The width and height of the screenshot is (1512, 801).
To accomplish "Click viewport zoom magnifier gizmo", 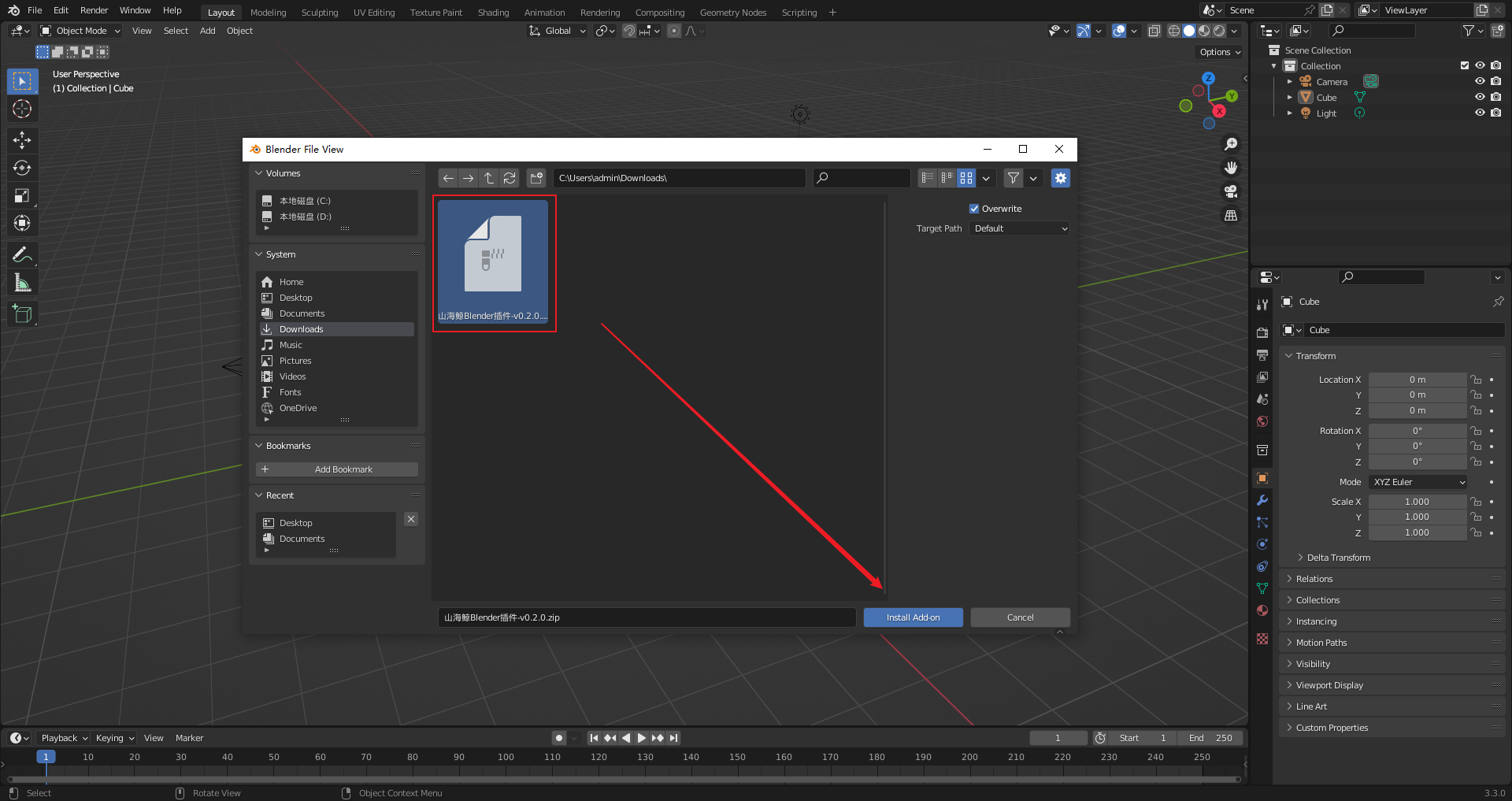I will pos(1231,144).
